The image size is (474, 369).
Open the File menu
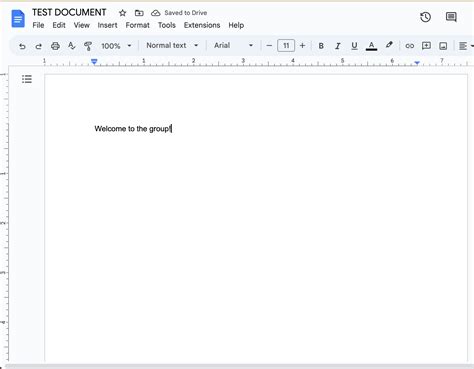coord(38,25)
